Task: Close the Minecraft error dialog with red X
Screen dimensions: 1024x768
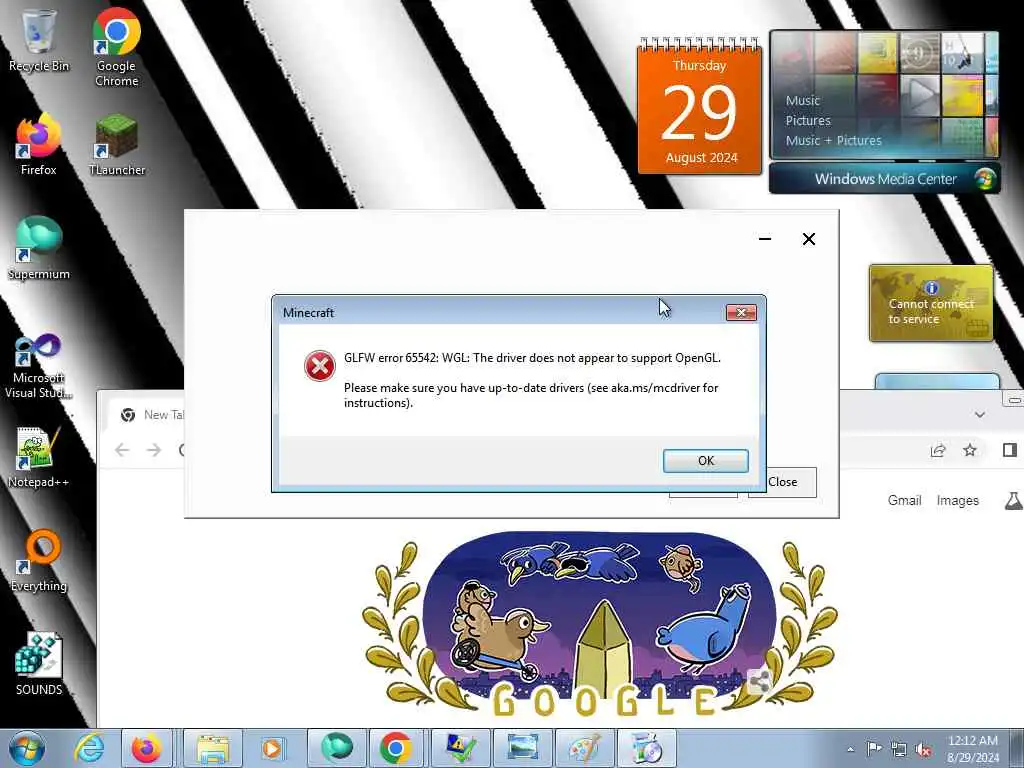Action: tap(741, 312)
